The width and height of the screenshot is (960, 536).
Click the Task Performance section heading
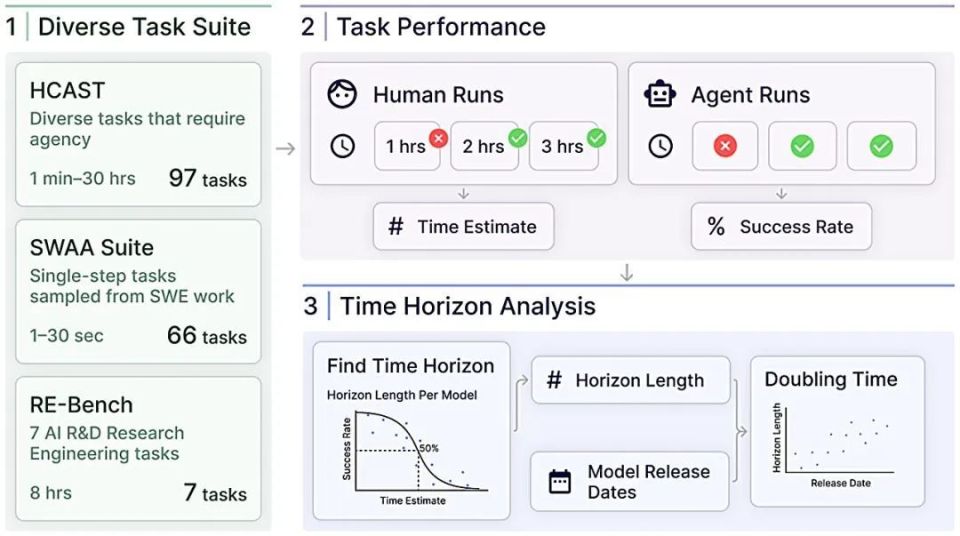coord(441,27)
